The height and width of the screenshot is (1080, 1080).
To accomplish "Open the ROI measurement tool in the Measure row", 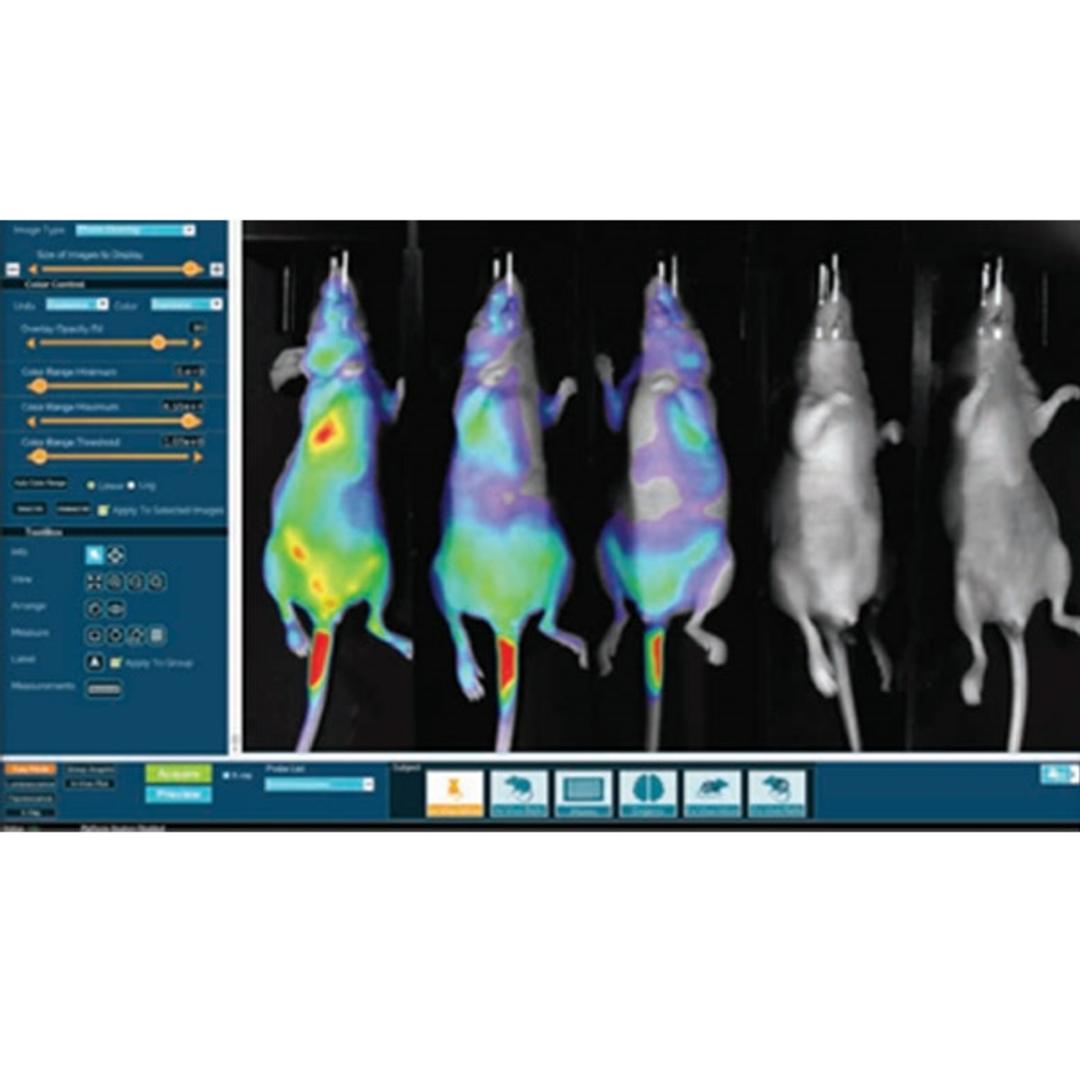I will pos(94,634).
